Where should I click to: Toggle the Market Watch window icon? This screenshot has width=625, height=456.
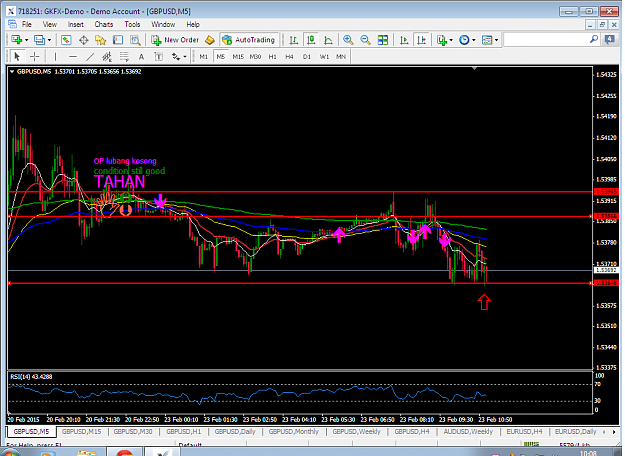click(x=66, y=40)
